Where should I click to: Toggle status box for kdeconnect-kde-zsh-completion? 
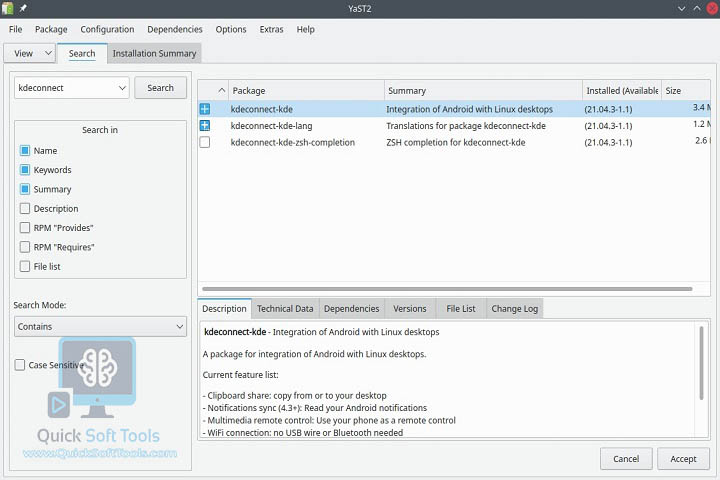[205, 142]
